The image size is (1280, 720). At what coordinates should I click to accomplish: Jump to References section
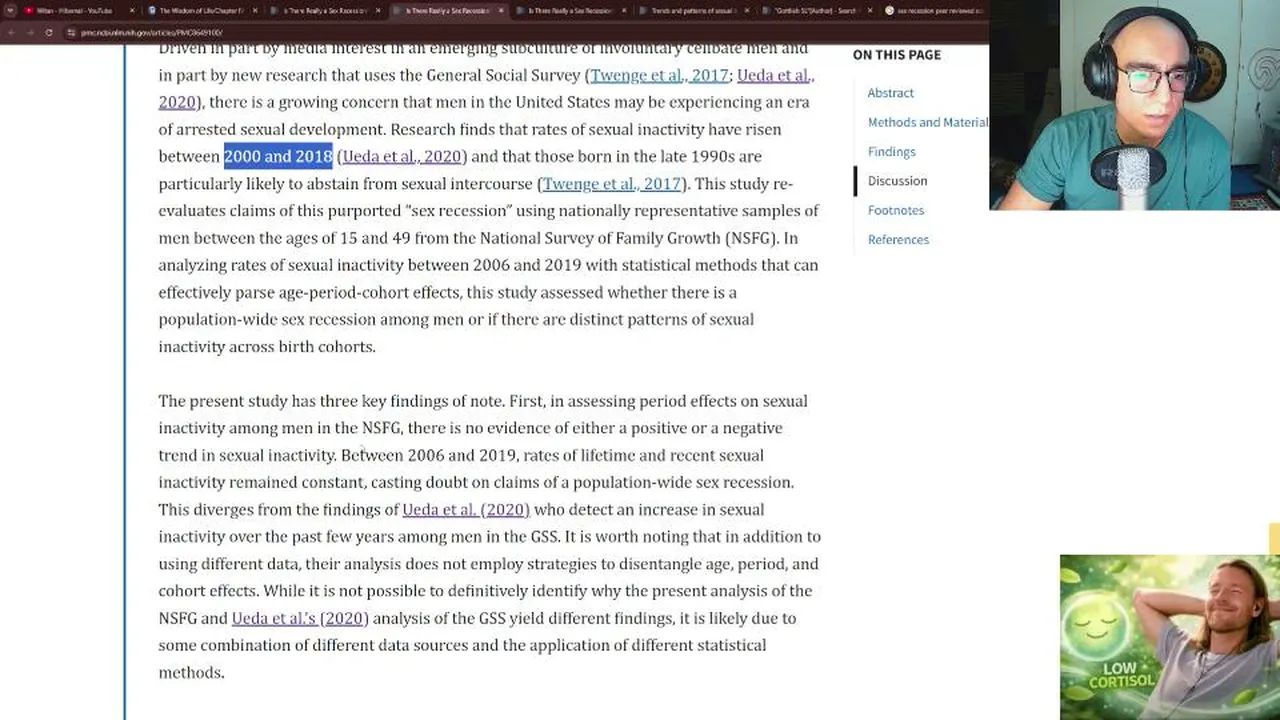point(898,240)
